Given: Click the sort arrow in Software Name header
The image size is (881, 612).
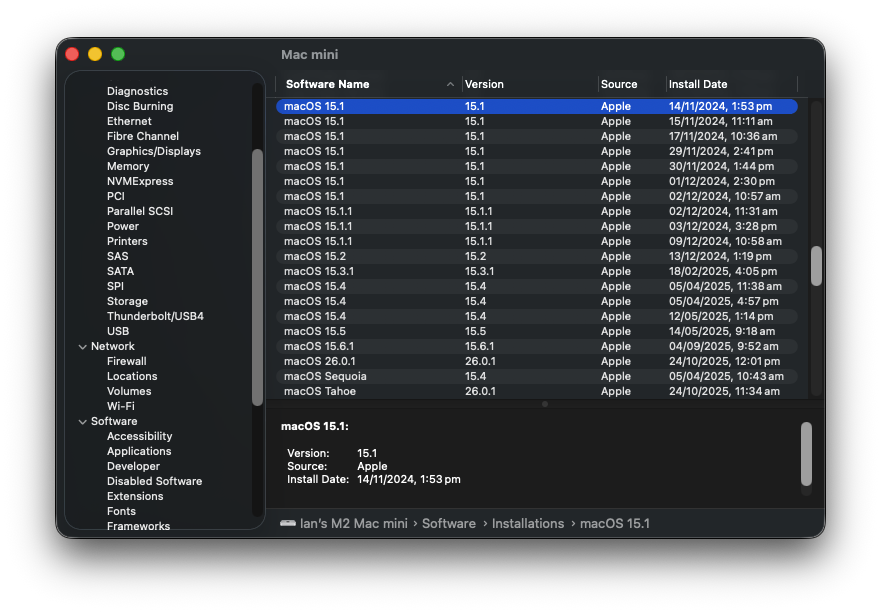Looking at the screenshot, I should tap(450, 85).
